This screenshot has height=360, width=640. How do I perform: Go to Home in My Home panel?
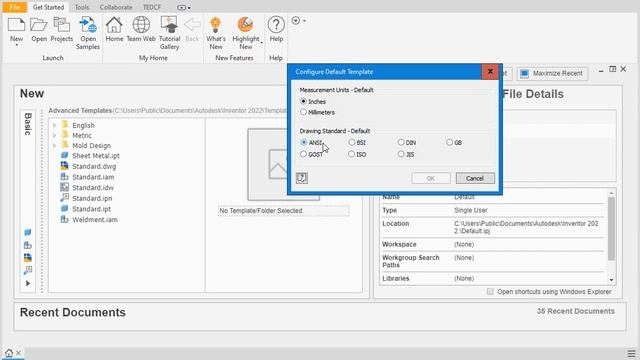click(114, 25)
